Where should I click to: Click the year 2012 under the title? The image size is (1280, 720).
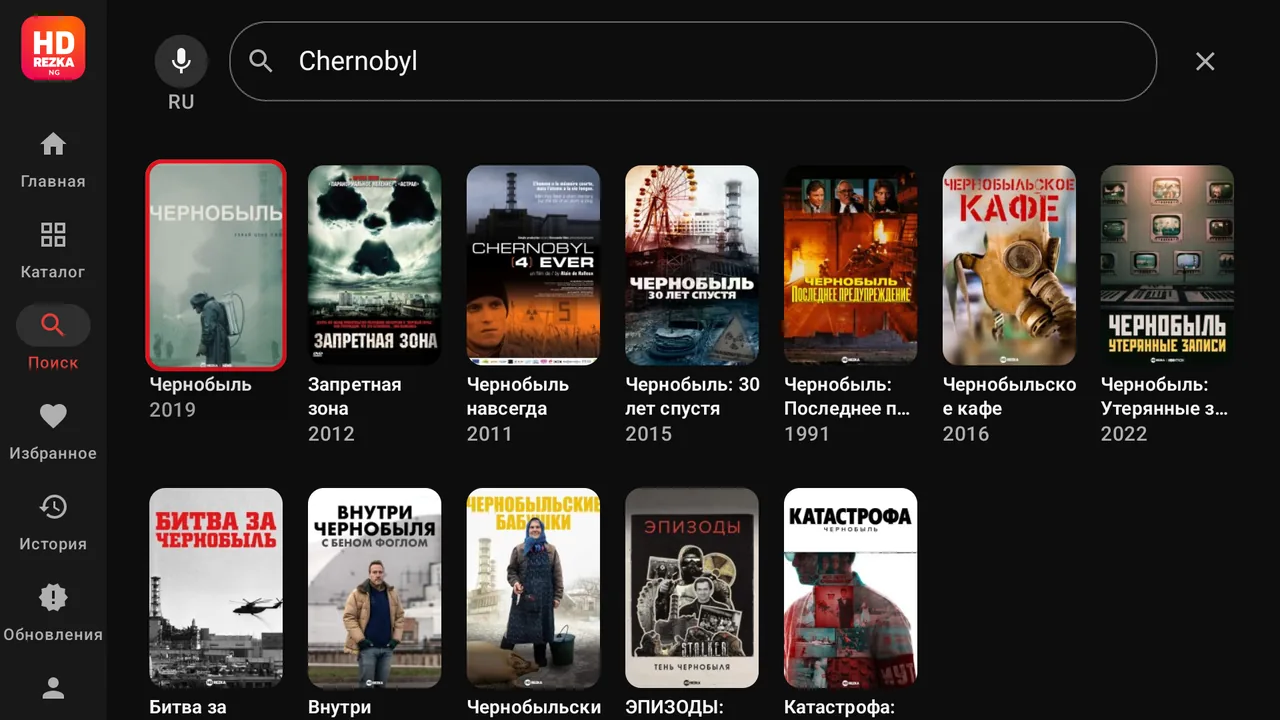click(x=331, y=434)
